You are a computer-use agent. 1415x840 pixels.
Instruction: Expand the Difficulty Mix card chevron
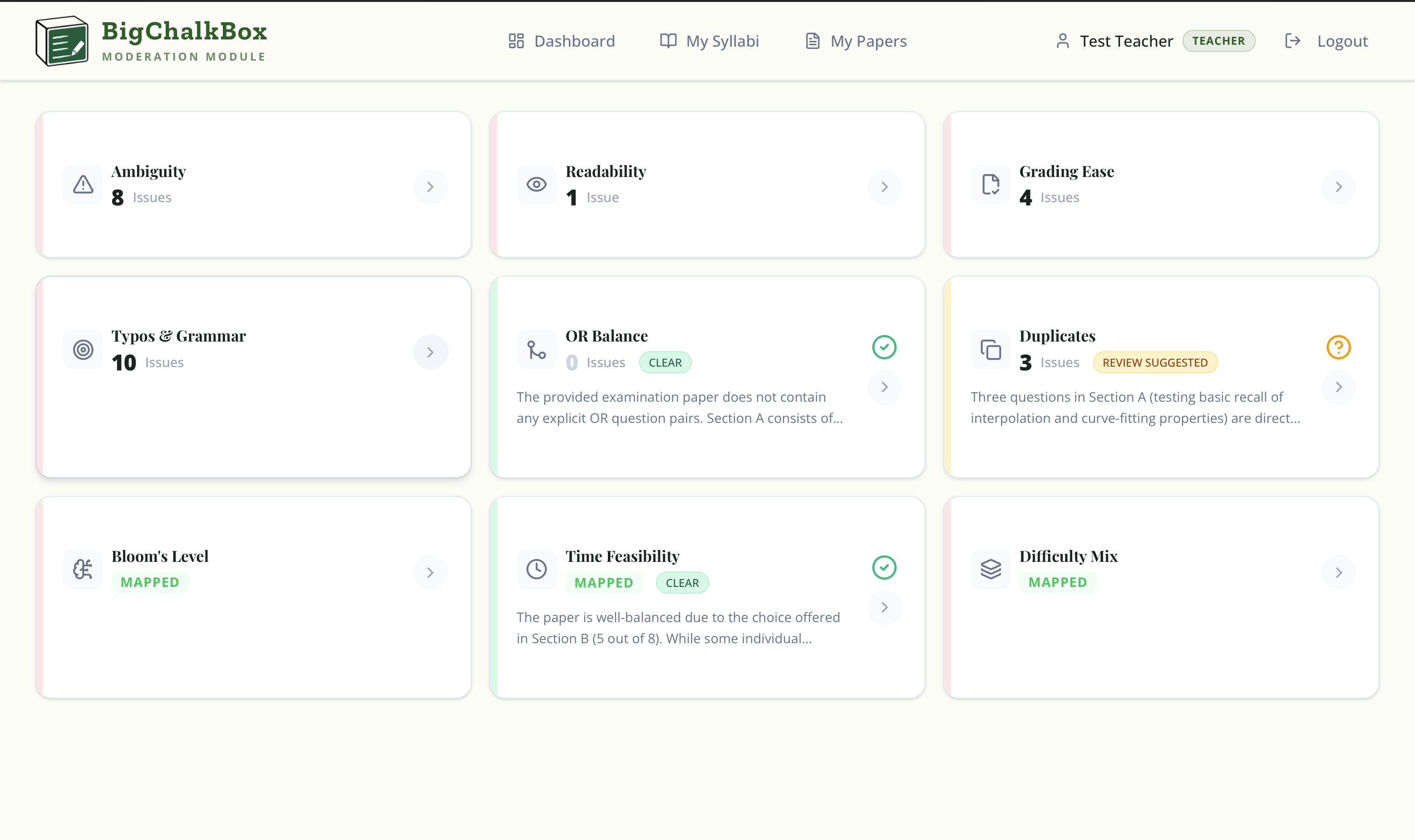[x=1338, y=572]
